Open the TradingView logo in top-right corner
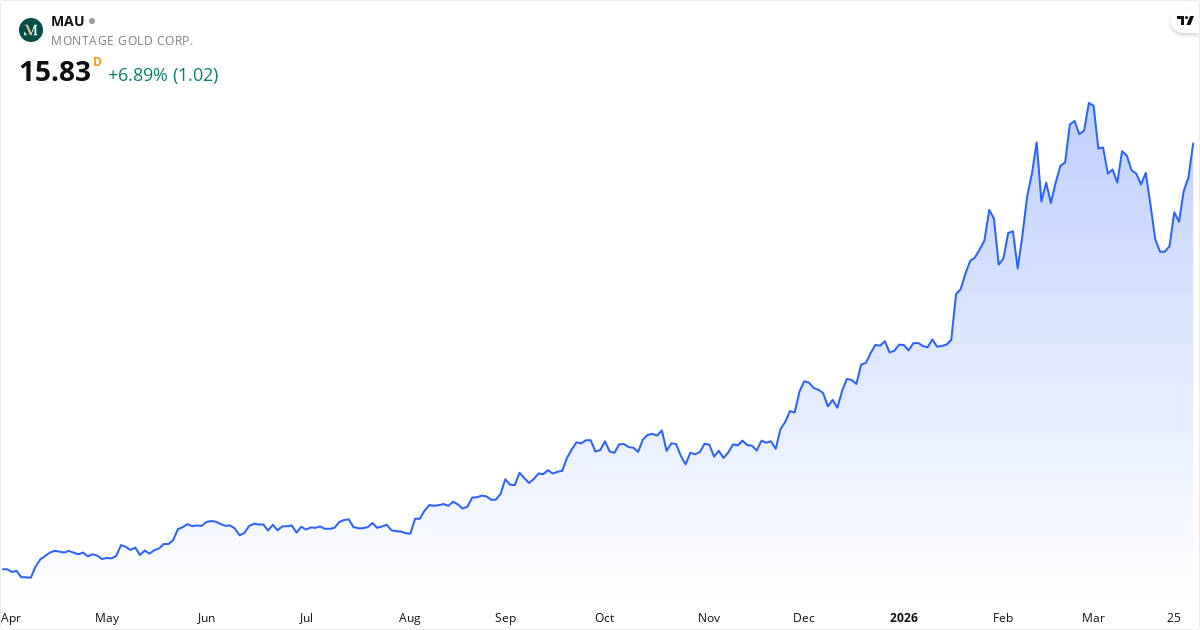The image size is (1200, 630). 1185,21
